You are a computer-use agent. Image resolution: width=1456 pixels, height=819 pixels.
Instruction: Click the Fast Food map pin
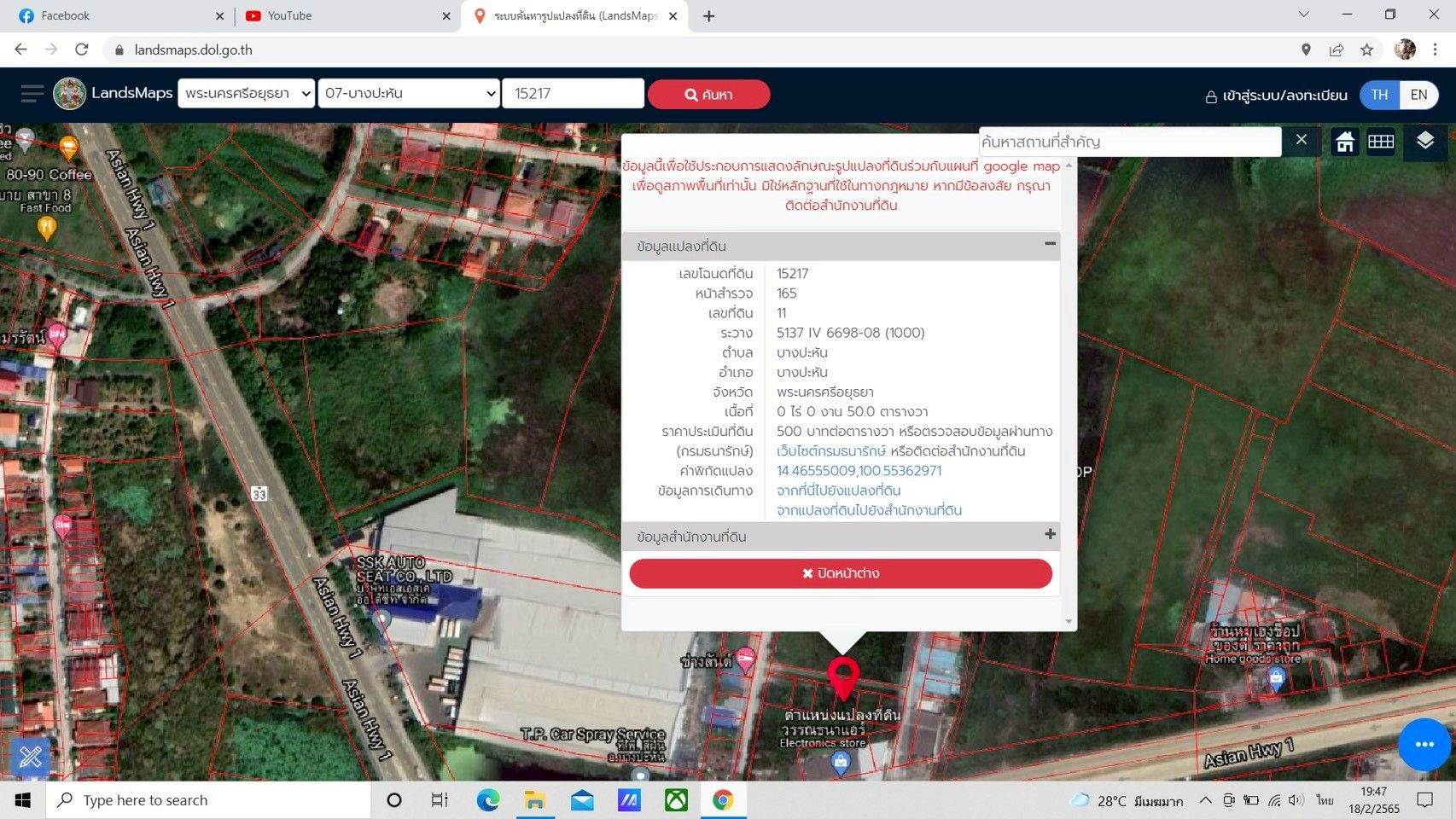click(x=47, y=227)
